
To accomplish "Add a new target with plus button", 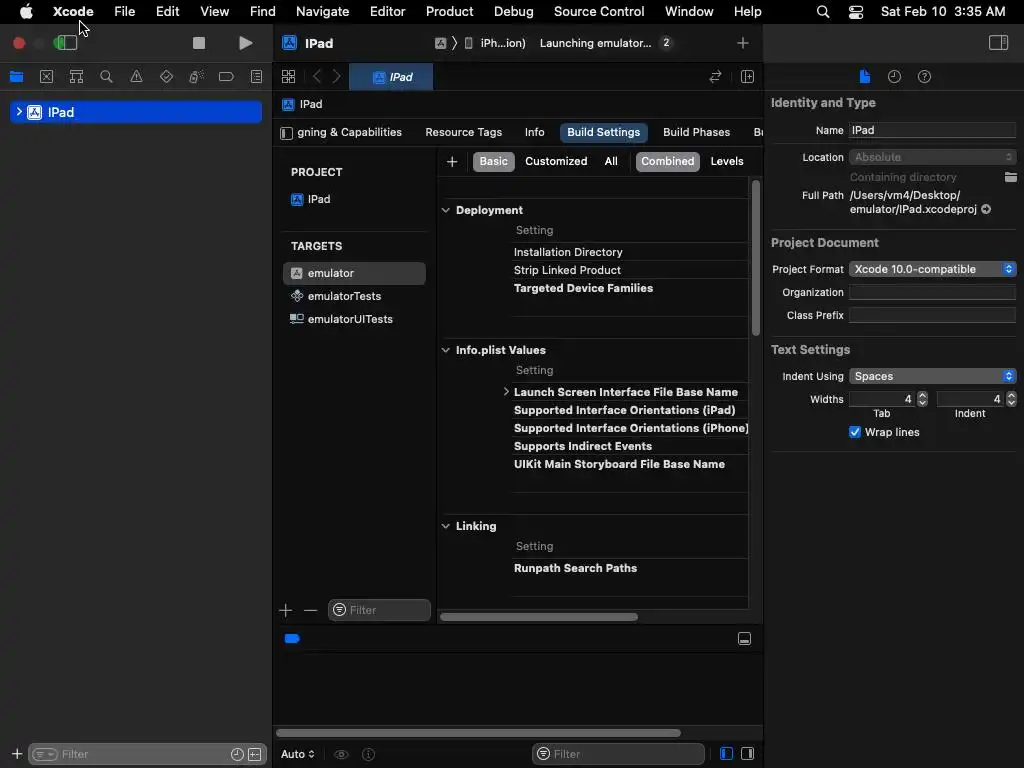I will tap(285, 610).
